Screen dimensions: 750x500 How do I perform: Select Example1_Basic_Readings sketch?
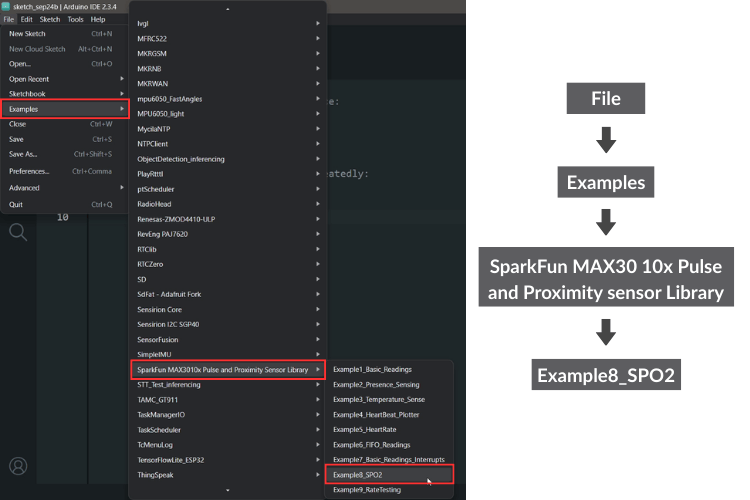click(x=372, y=369)
